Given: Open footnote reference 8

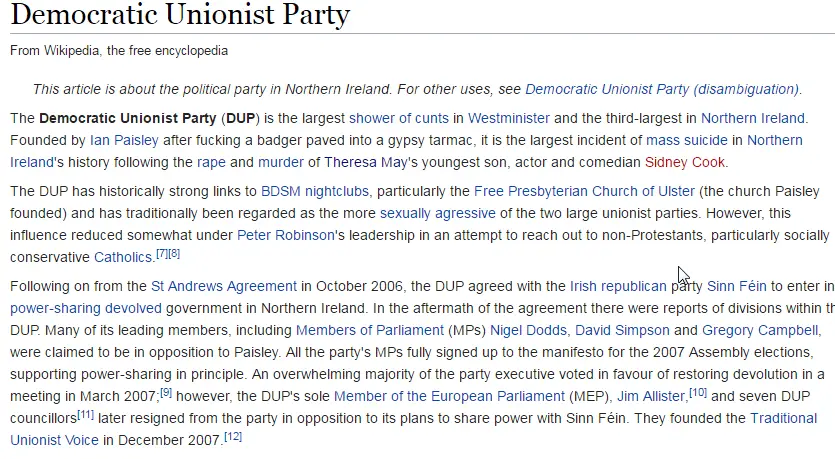Looking at the screenshot, I should pyautogui.click(x=173, y=253).
